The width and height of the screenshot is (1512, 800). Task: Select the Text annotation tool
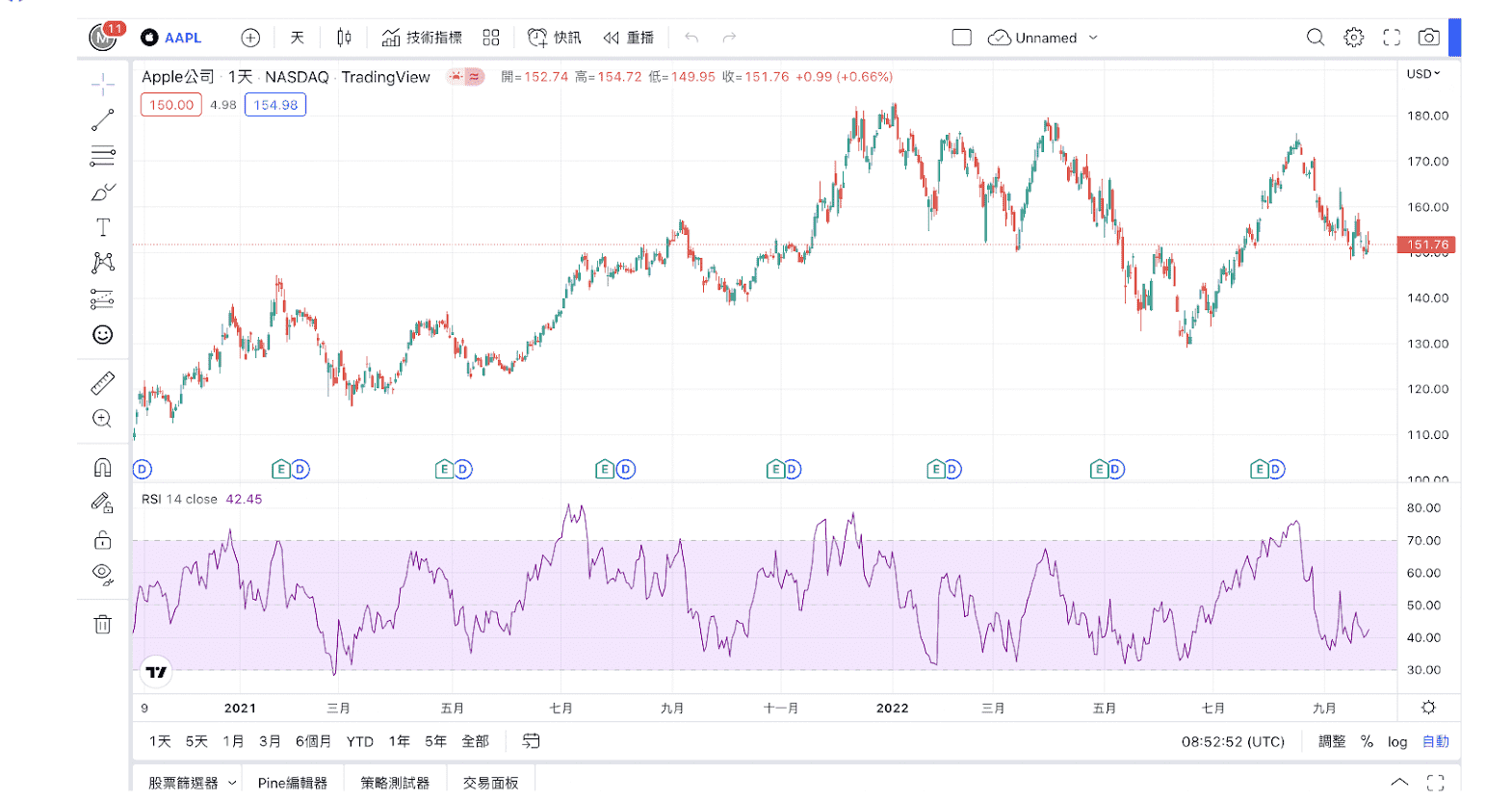pos(103,227)
